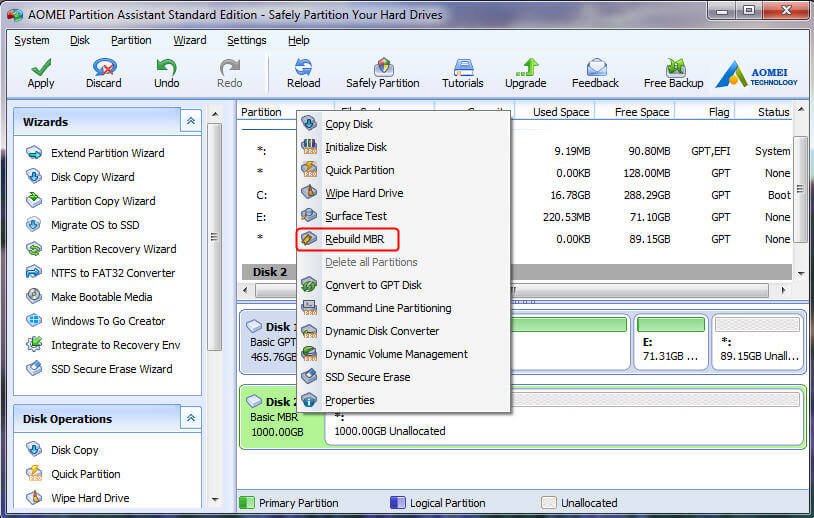
Task: Open the System menu
Action: coord(32,40)
